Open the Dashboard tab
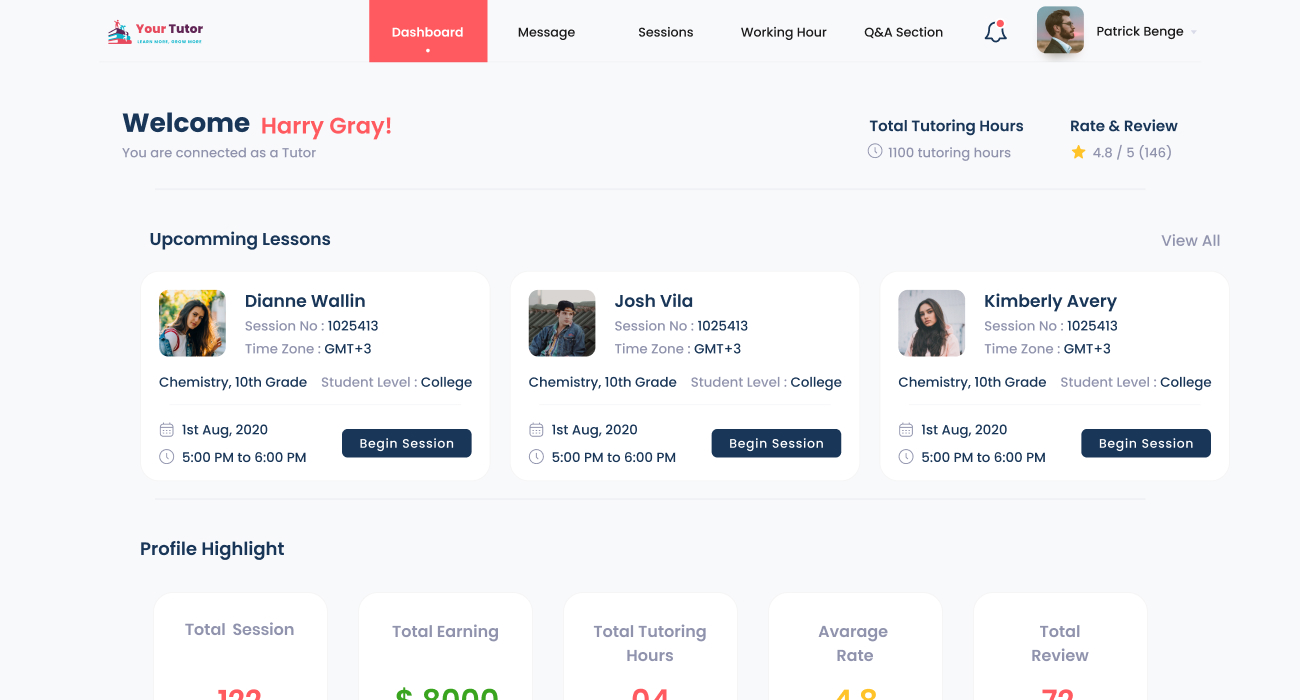 point(428,32)
